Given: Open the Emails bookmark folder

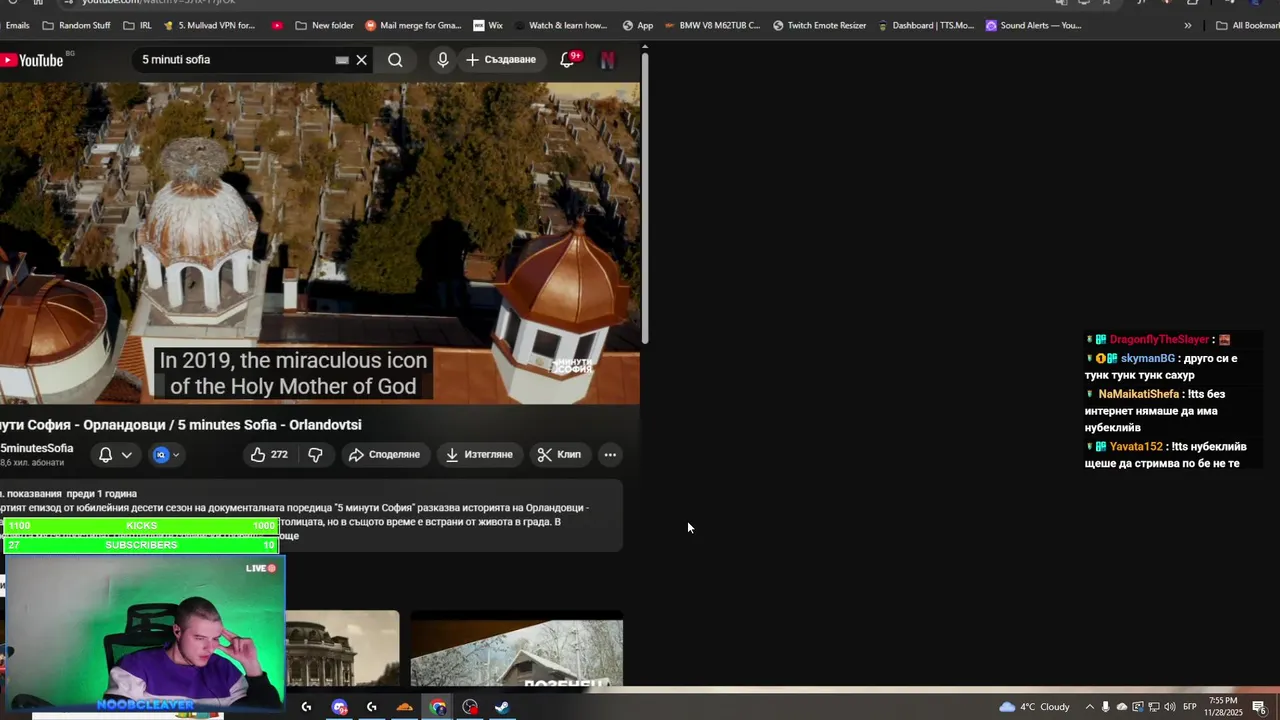Looking at the screenshot, I should click(x=16, y=26).
